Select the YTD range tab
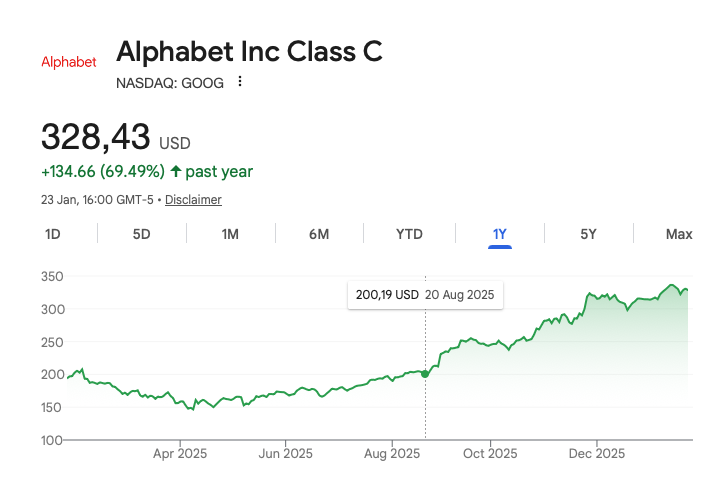The width and height of the screenshot is (708, 481). click(x=409, y=234)
